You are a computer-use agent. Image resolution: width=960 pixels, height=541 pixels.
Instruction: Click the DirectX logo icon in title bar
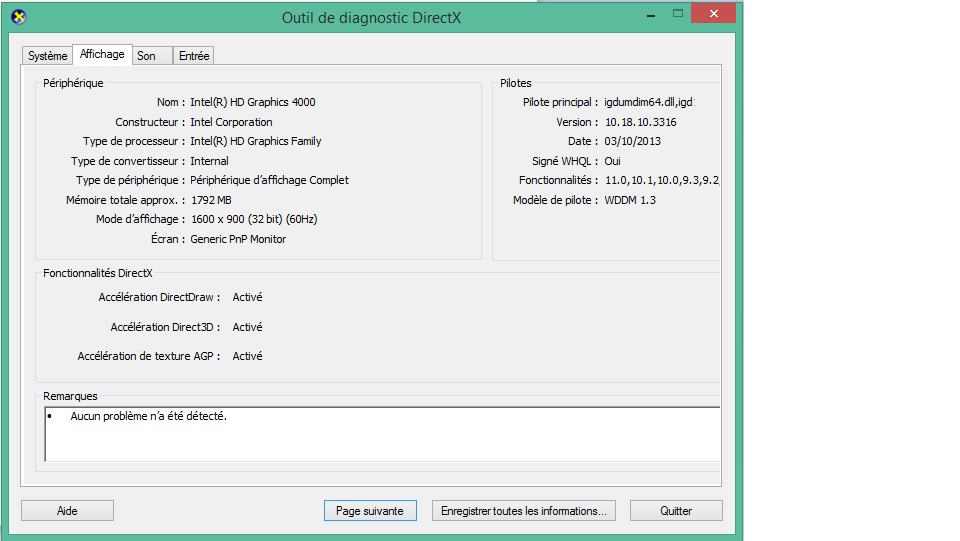click(x=18, y=17)
